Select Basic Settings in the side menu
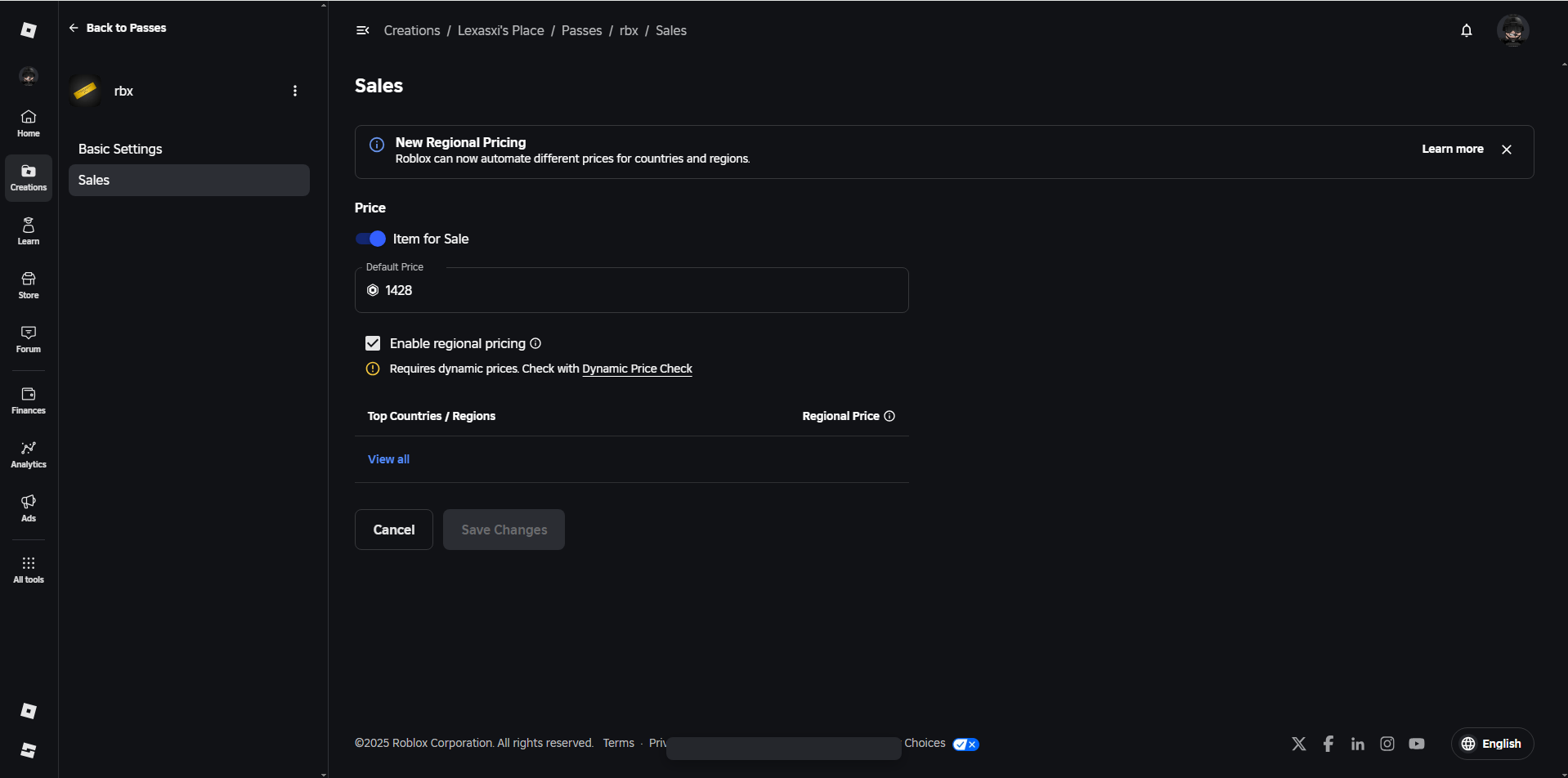The image size is (1568, 778). tap(189, 149)
